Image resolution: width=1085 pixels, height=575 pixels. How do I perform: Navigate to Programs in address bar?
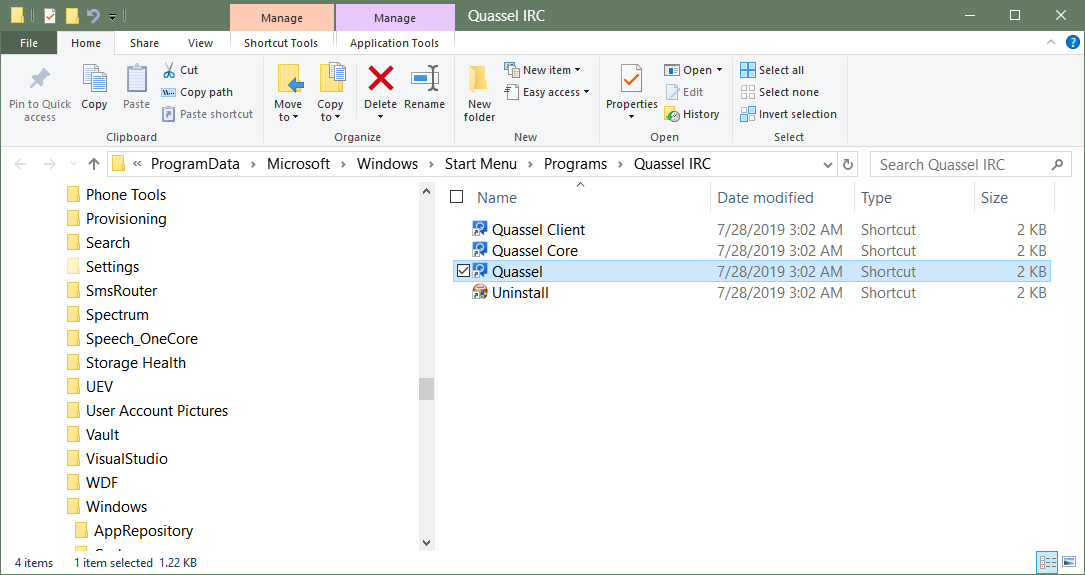[x=575, y=165]
